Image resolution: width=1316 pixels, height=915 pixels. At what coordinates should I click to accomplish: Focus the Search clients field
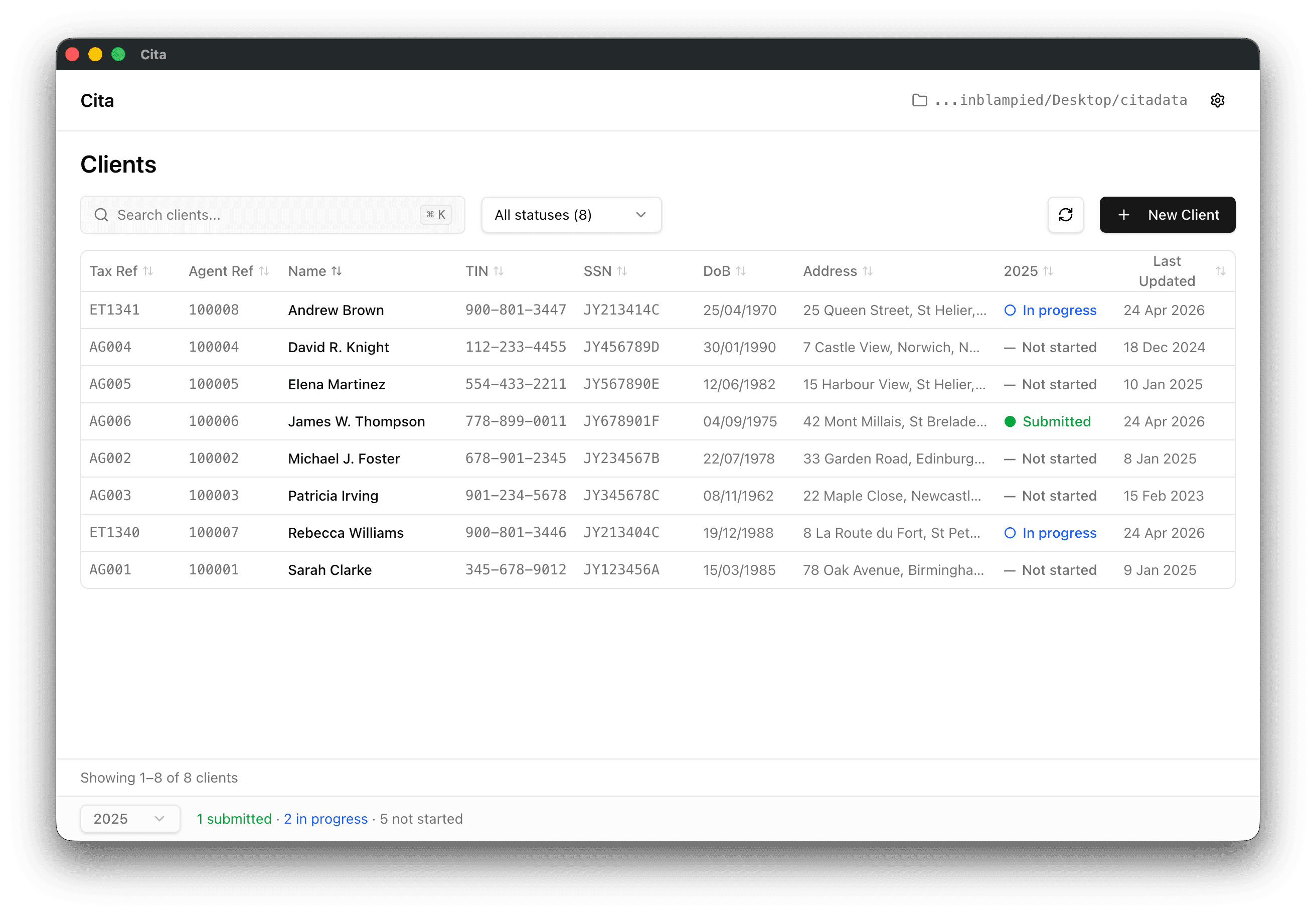click(273, 215)
